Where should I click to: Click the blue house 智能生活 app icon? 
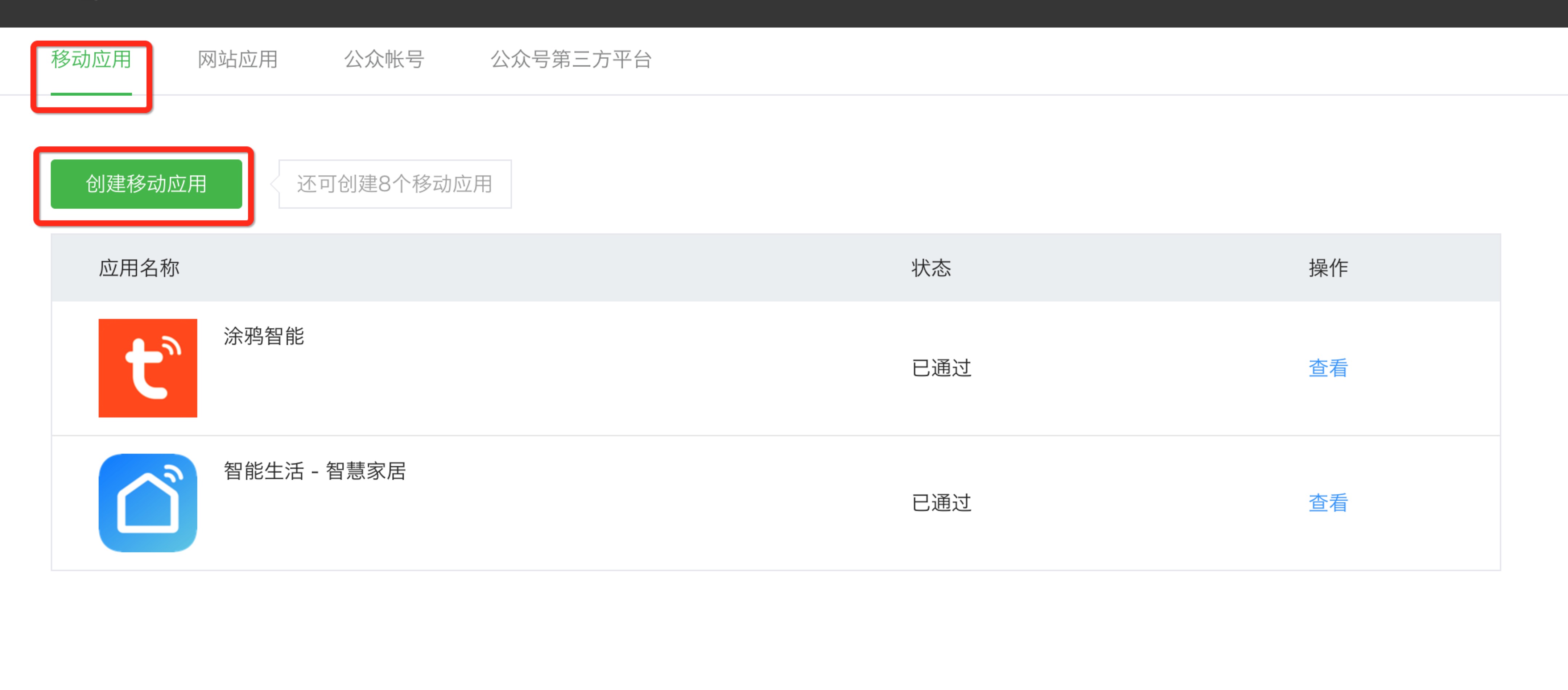click(x=147, y=503)
